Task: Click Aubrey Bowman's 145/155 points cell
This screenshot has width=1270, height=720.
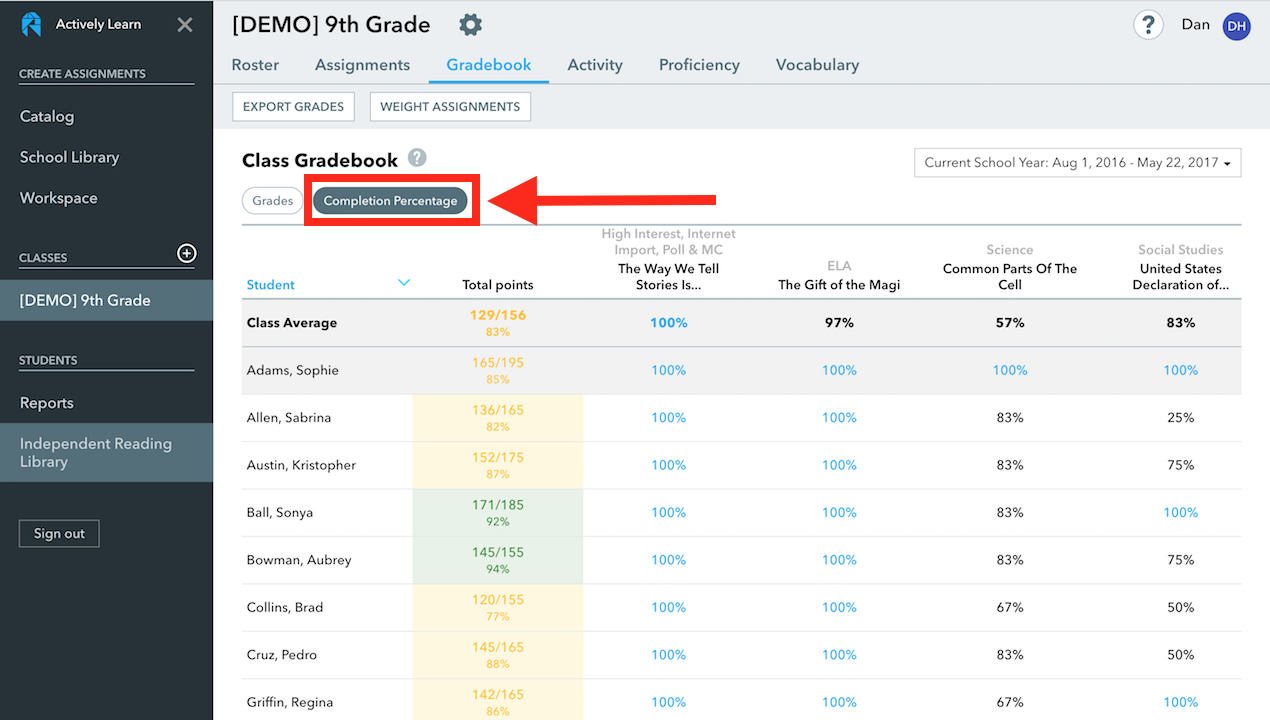Action: pyautogui.click(x=498, y=560)
